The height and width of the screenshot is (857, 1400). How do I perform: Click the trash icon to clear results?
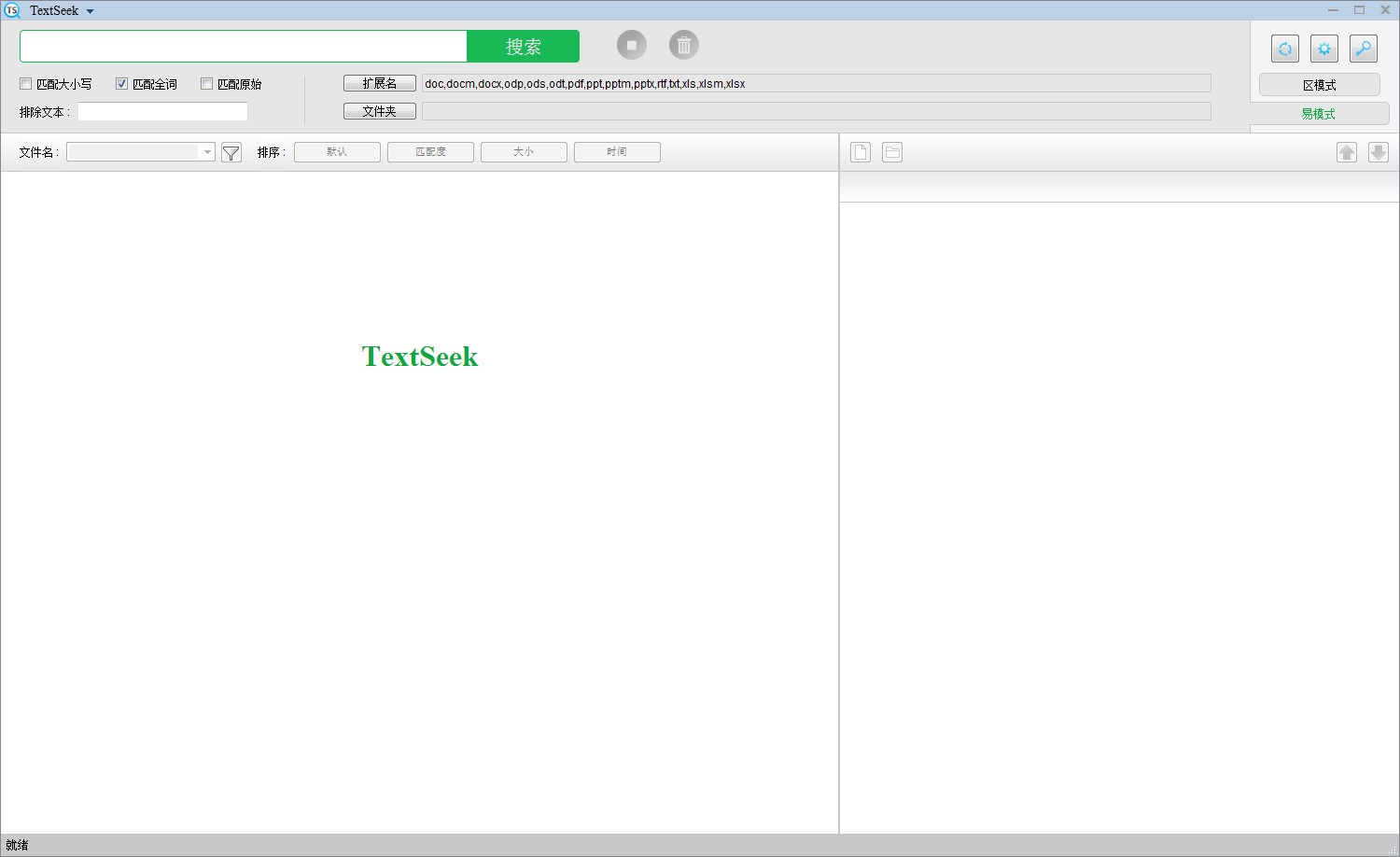tap(684, 44)
